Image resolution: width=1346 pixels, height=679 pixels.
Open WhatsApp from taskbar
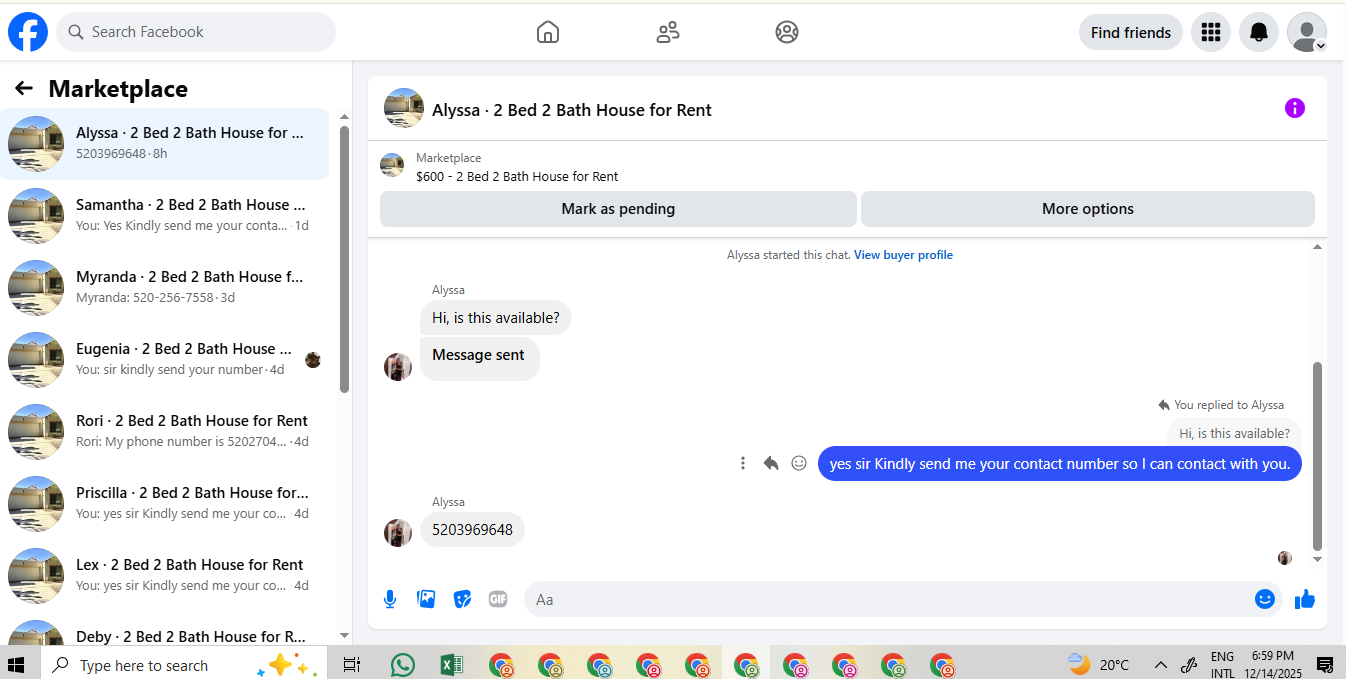tap(403, 664)
